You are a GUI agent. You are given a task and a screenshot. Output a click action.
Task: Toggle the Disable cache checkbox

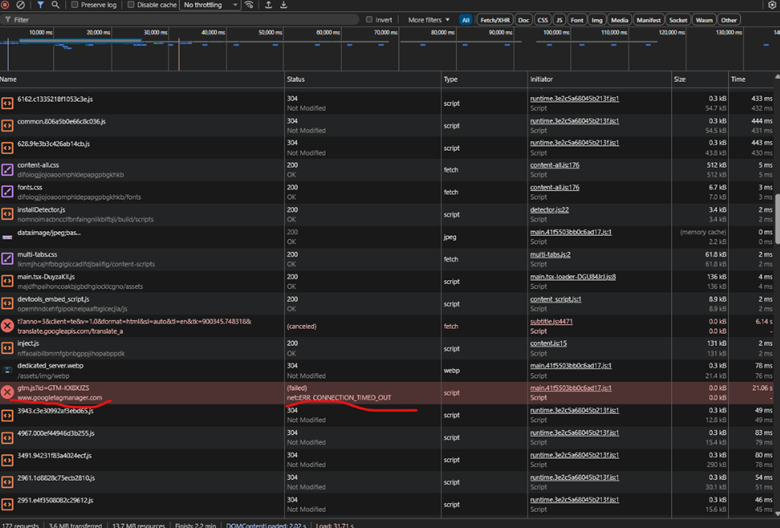pyautogui.click(x=130, y=5)
